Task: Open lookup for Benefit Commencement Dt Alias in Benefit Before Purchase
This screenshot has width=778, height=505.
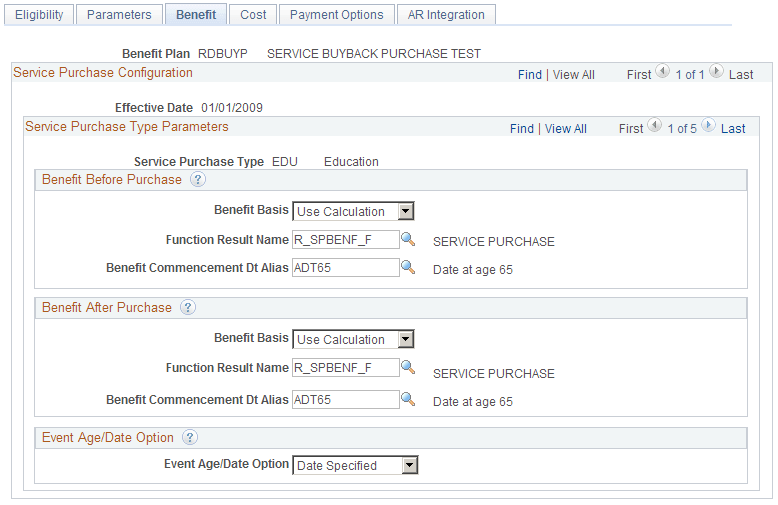Action: coord(408,267)
